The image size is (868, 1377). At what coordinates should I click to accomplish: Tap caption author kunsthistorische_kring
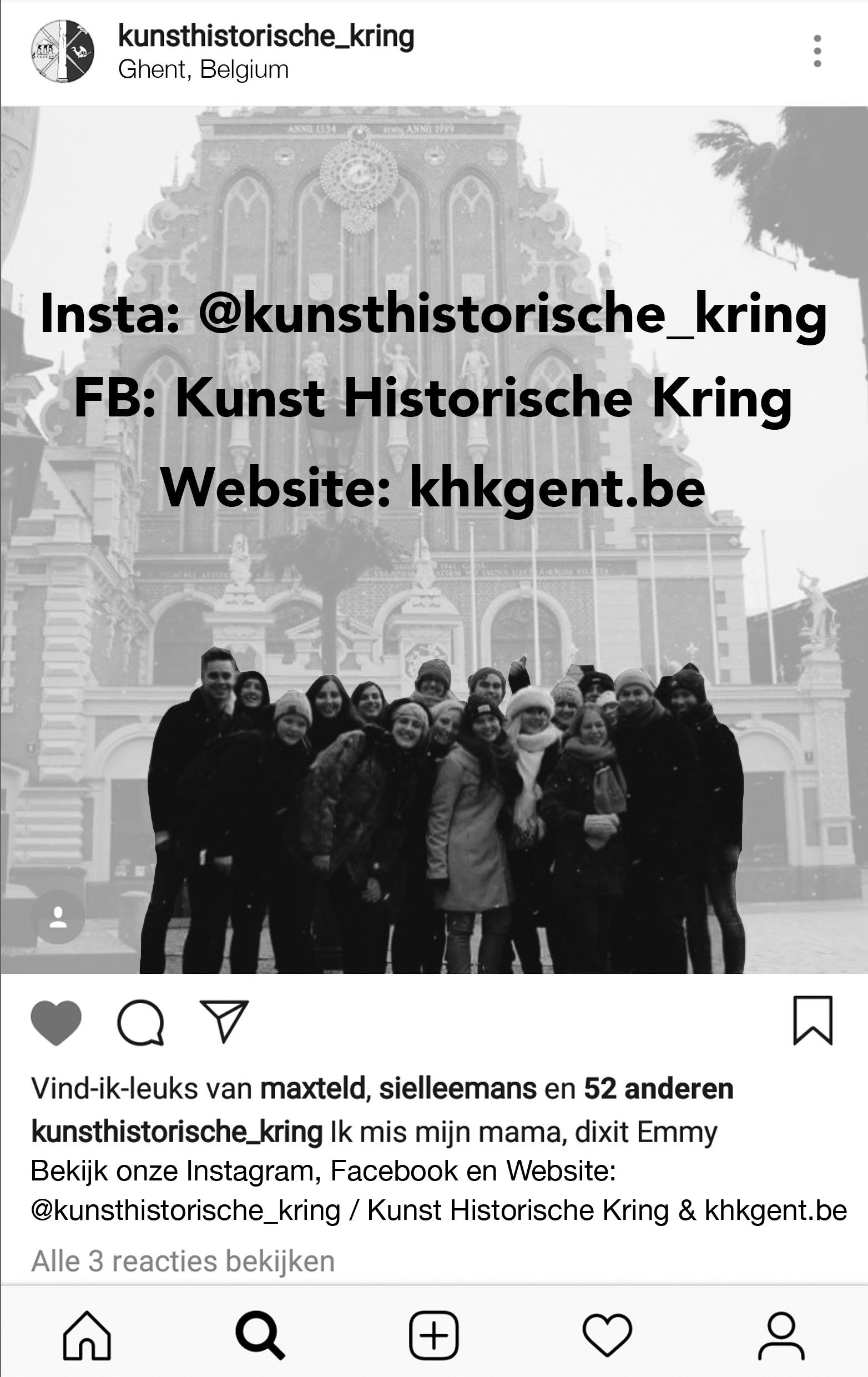(176, 1132)
